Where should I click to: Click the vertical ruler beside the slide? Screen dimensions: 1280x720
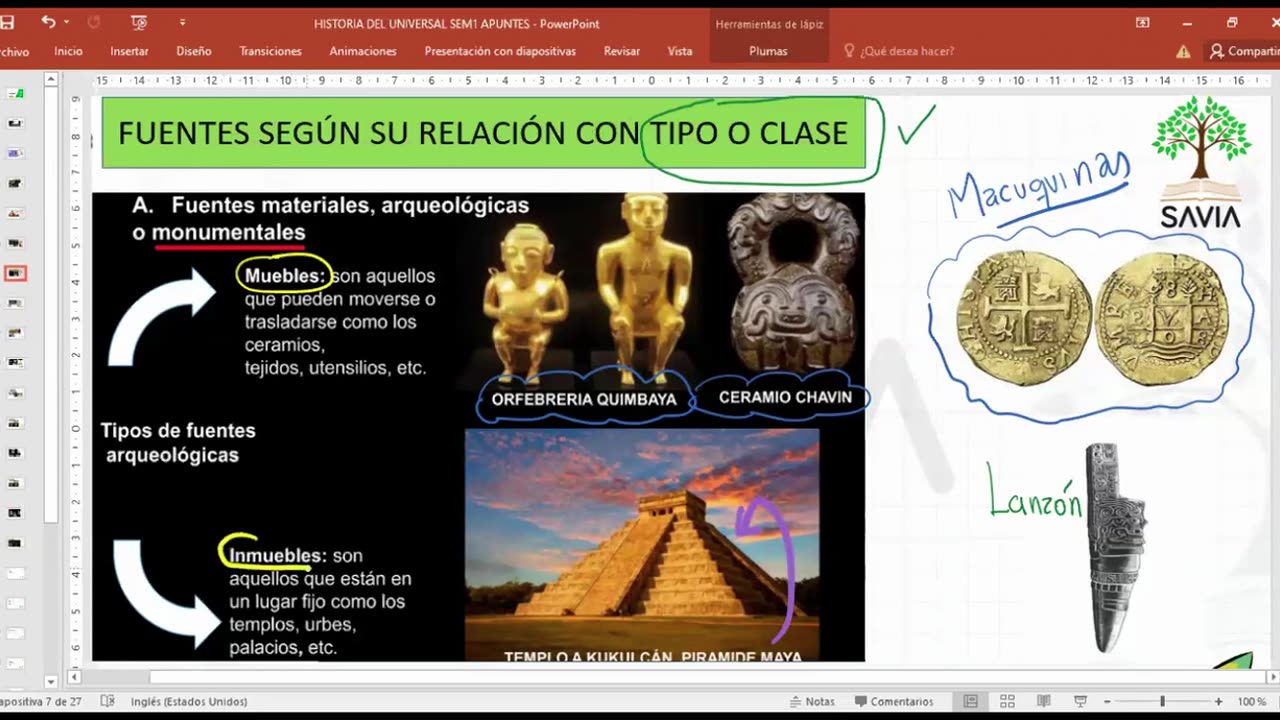(75, 380)
